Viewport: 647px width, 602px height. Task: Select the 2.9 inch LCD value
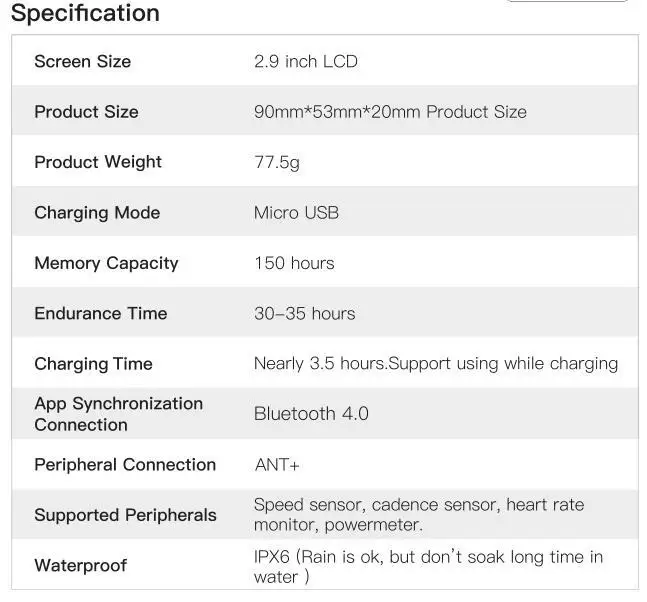coord(305,61)
